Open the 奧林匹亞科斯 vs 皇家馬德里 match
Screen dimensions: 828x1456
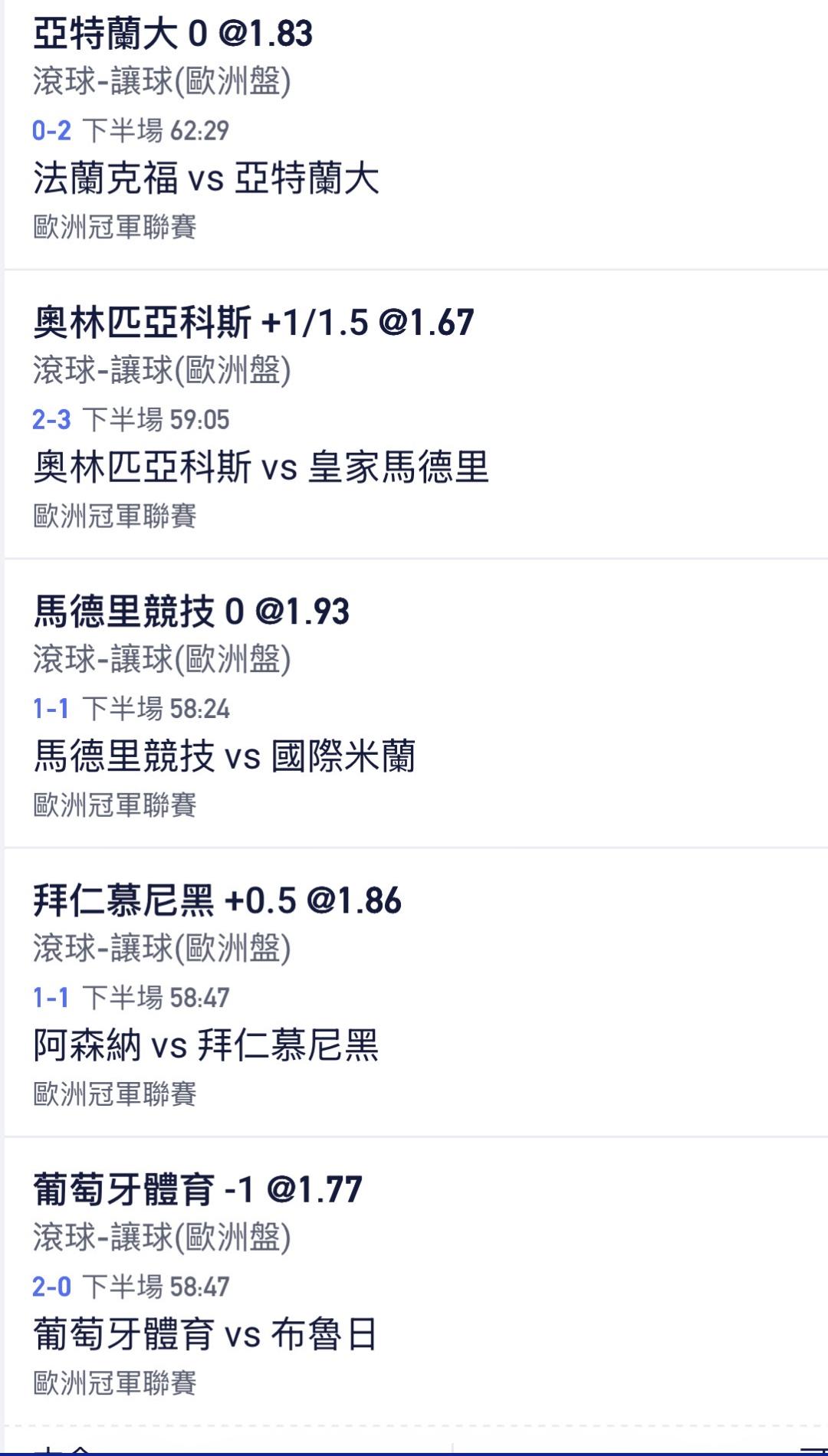261,467
